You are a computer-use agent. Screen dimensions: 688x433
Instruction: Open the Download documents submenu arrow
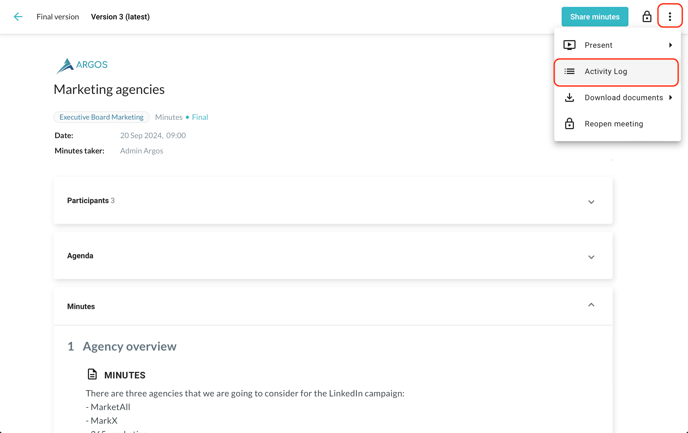(x=670, y=98)
